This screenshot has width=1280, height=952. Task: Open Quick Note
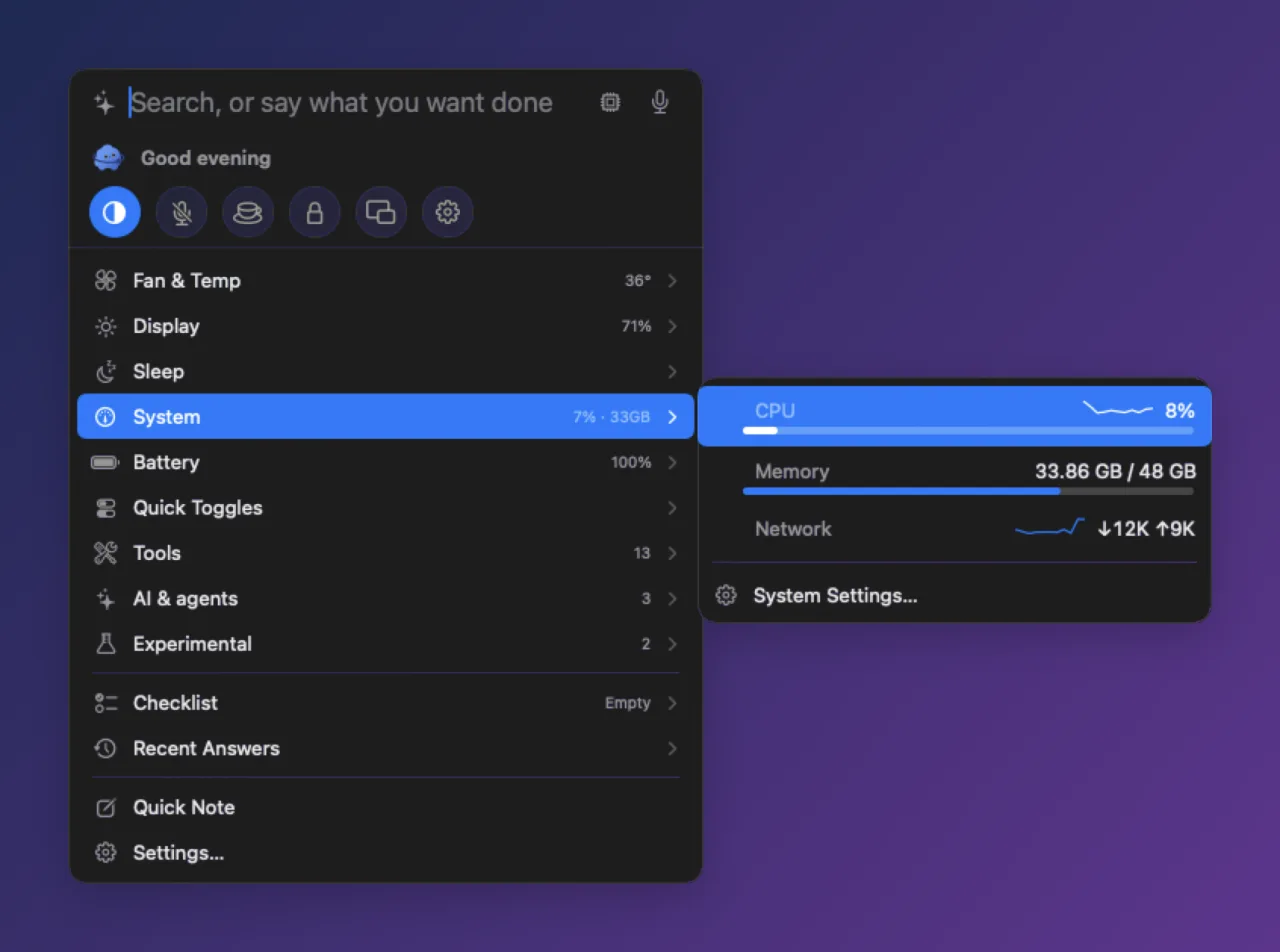tap(386, 808)
